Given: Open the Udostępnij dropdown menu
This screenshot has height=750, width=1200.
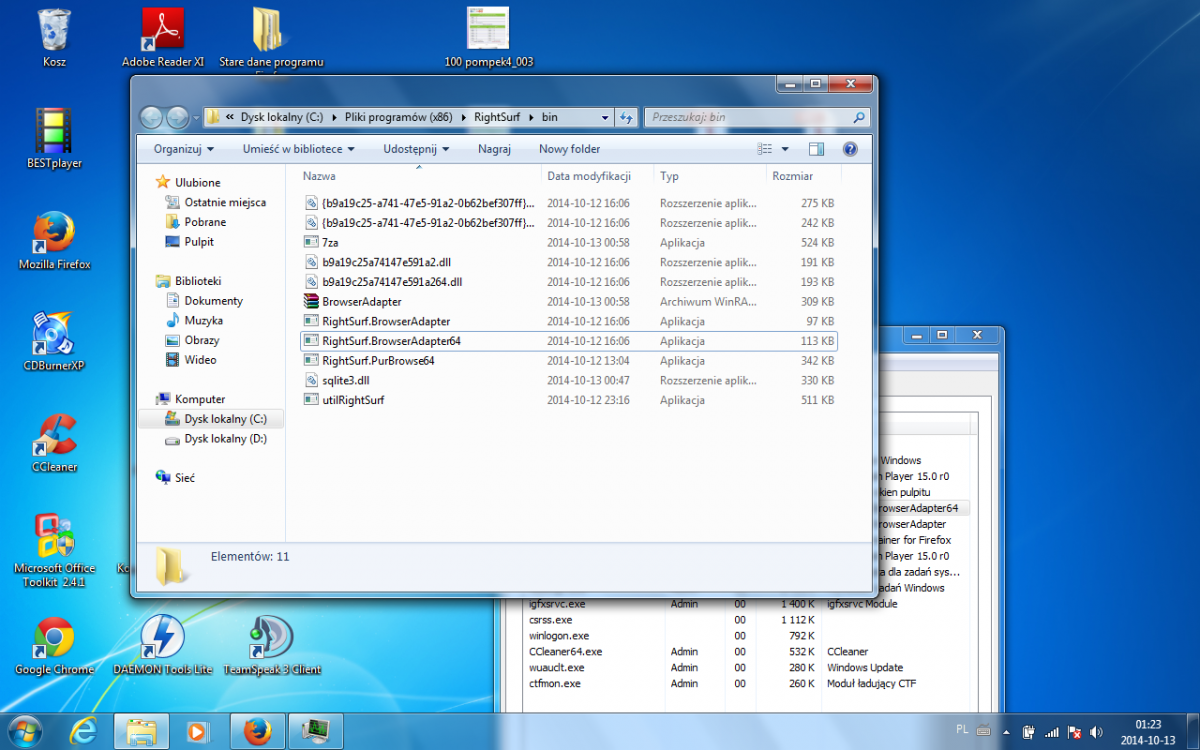Looking at the screenshot, I should pos(416,149).
